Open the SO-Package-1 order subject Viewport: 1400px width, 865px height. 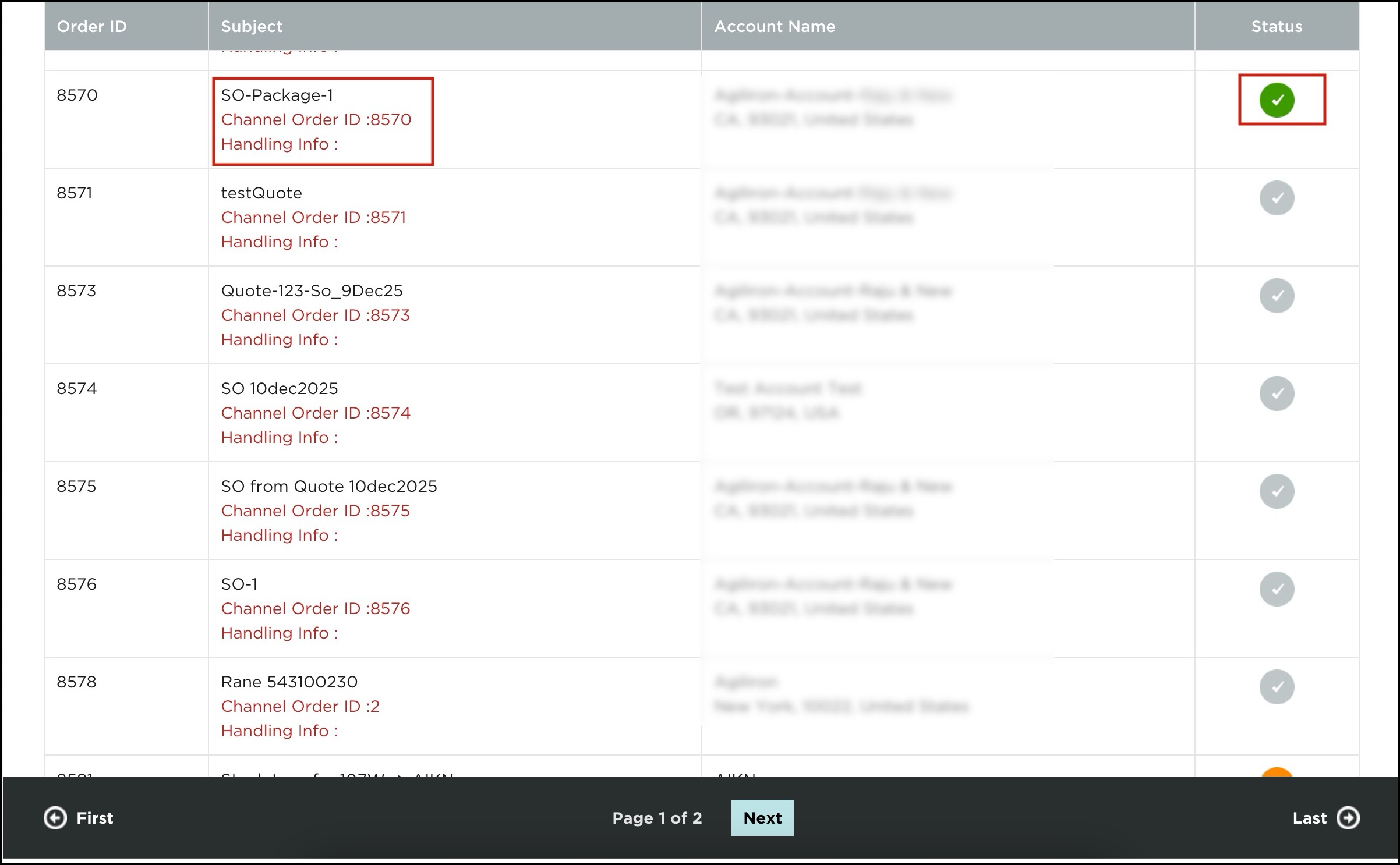277,95
